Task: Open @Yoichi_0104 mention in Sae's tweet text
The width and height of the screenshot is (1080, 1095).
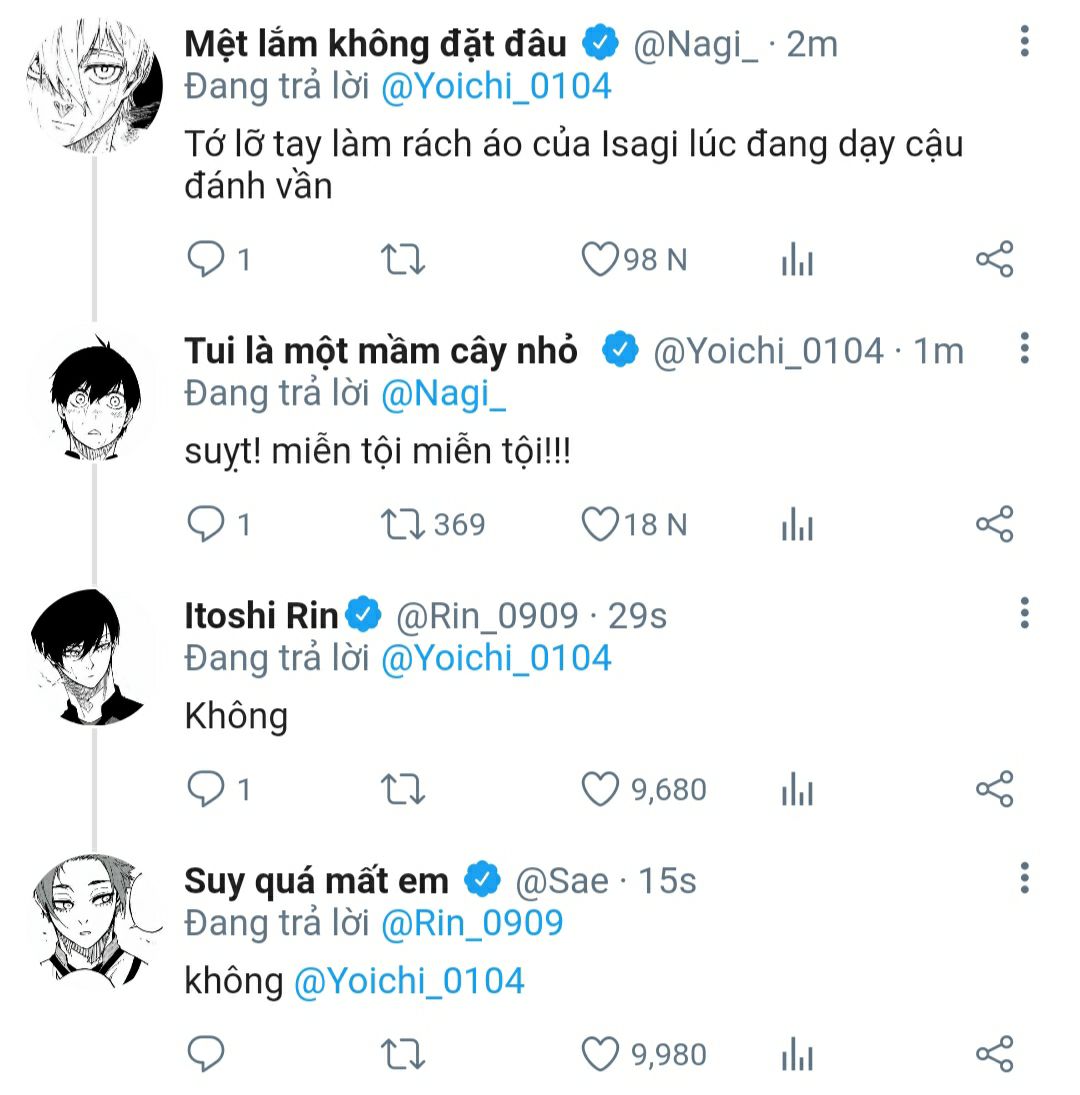Action: point(409,980)
